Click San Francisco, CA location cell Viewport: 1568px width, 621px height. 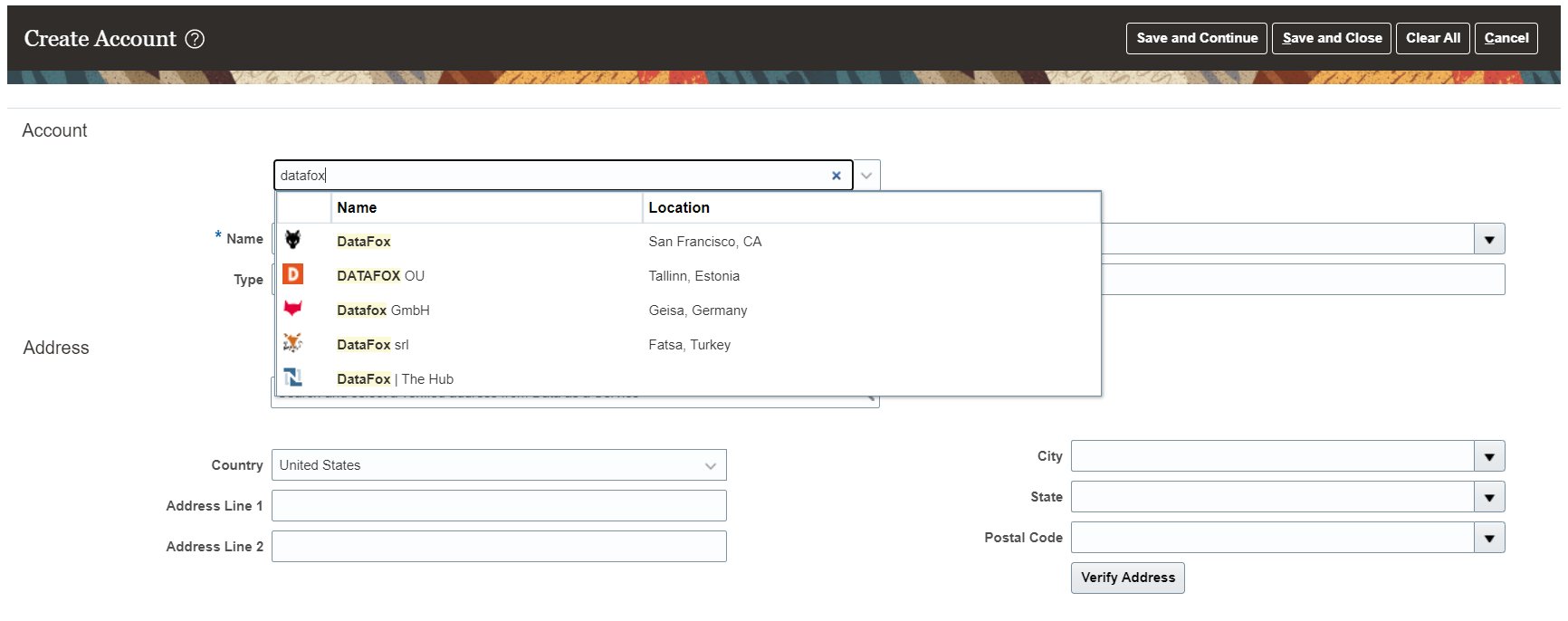coord(705,242)
